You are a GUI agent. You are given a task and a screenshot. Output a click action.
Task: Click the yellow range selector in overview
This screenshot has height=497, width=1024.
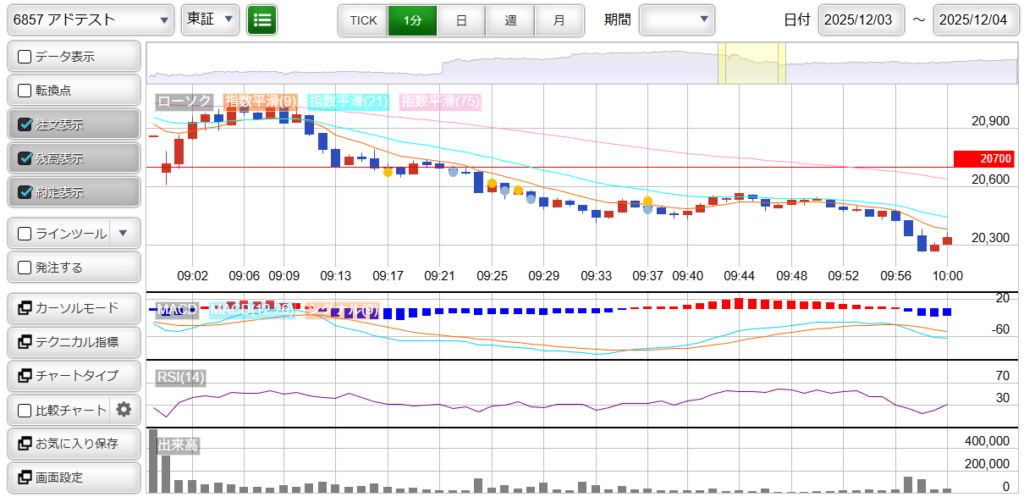752,64
